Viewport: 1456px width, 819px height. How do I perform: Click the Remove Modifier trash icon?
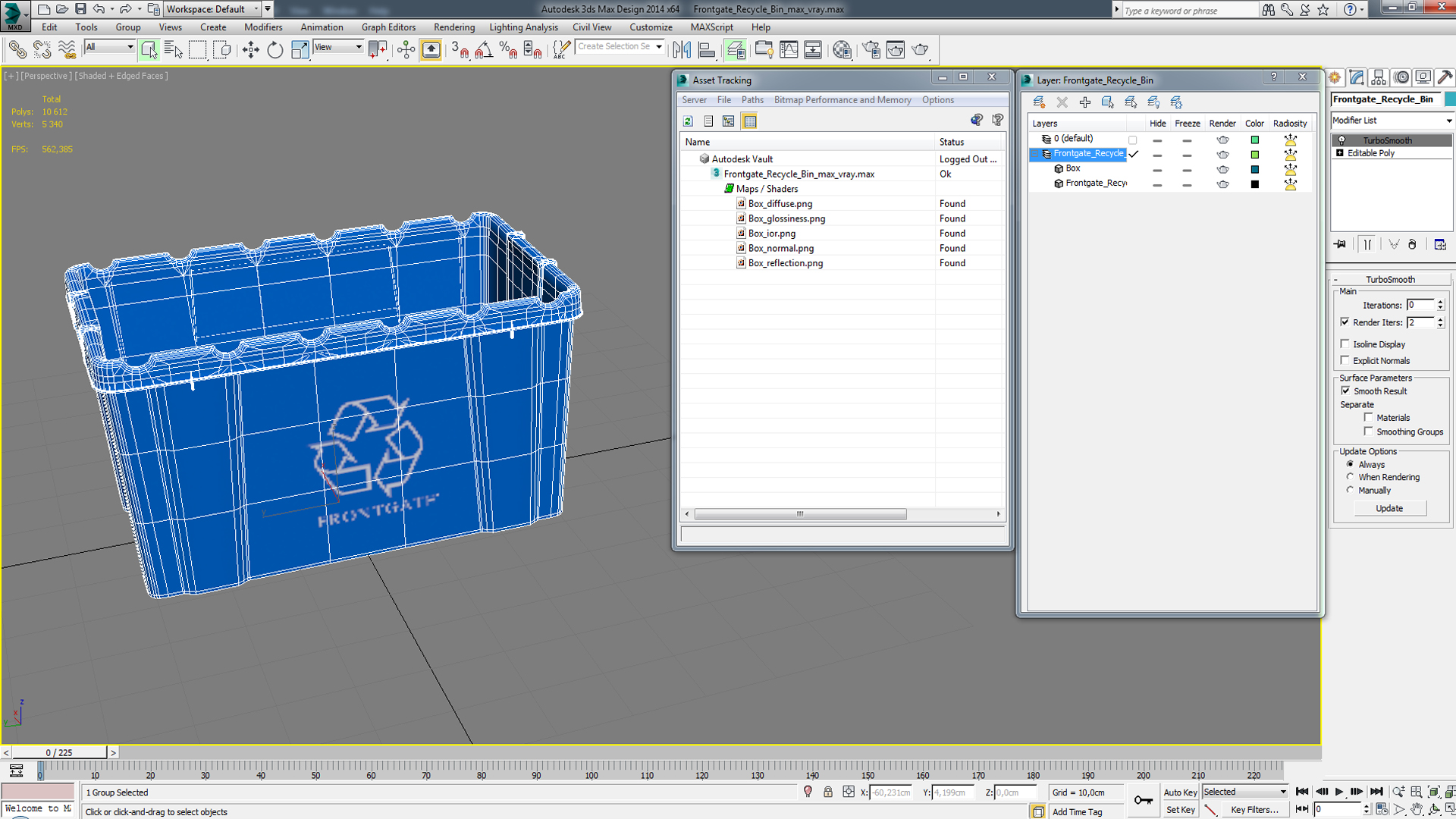point(1412,244)
